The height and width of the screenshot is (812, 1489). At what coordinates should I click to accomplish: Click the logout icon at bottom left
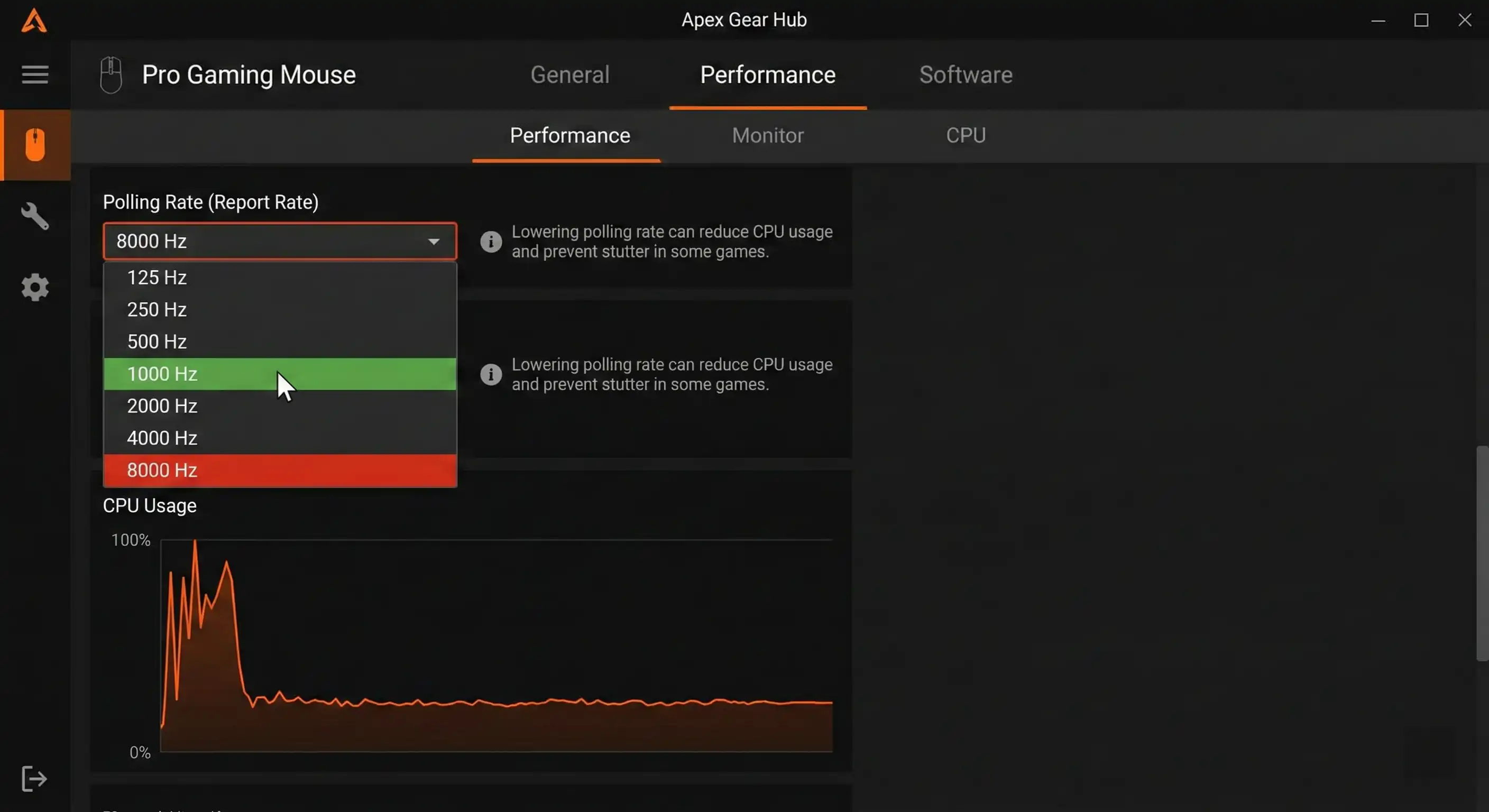pos(34,779)
